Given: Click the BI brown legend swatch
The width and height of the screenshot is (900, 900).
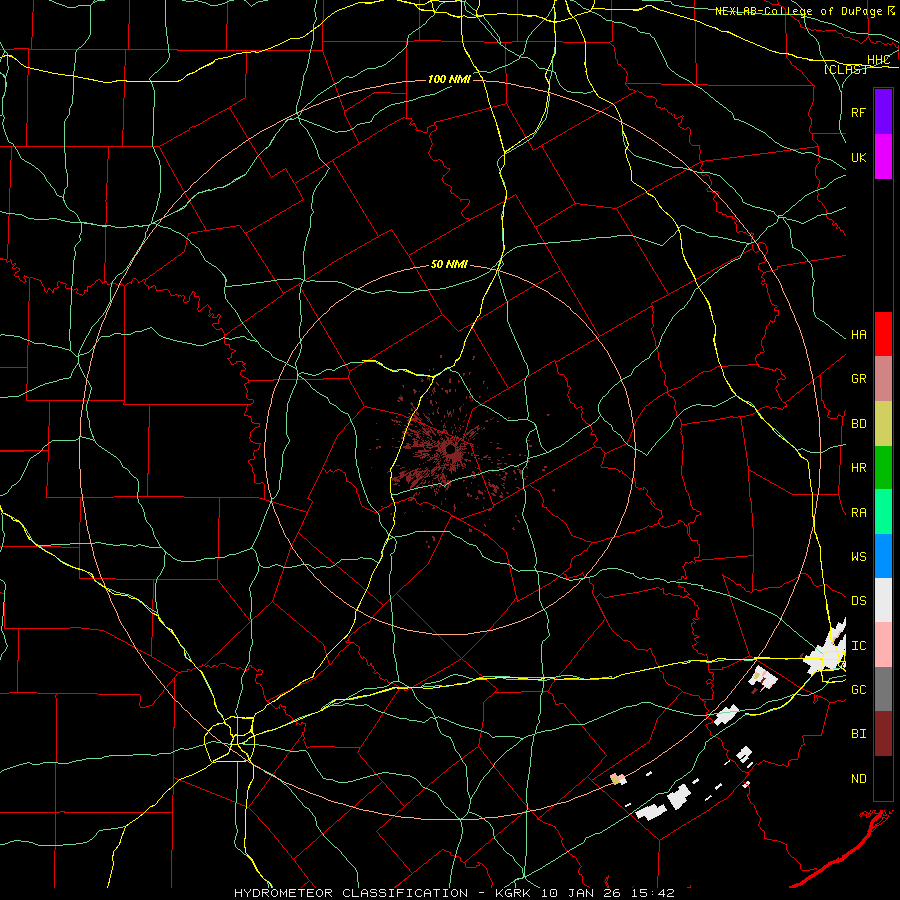Looking at the screenshot, I should pyautogui.click(x=883, y=734).
